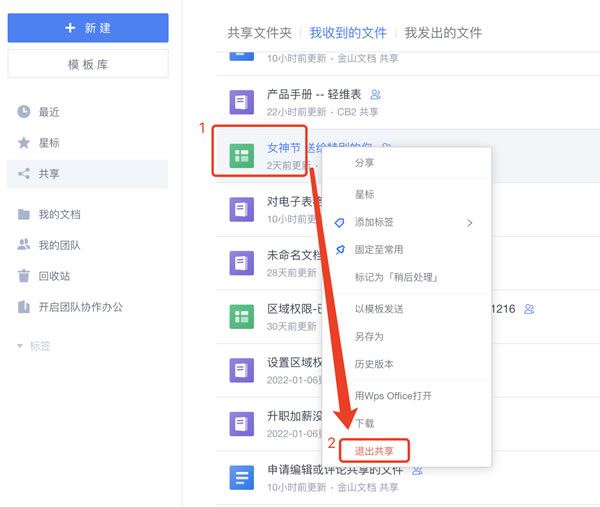Viewport: 600px width, 507px height.
Task: Click the purple document icon for 产品手册
Action: pyautogui.click(x=240, y=101)
